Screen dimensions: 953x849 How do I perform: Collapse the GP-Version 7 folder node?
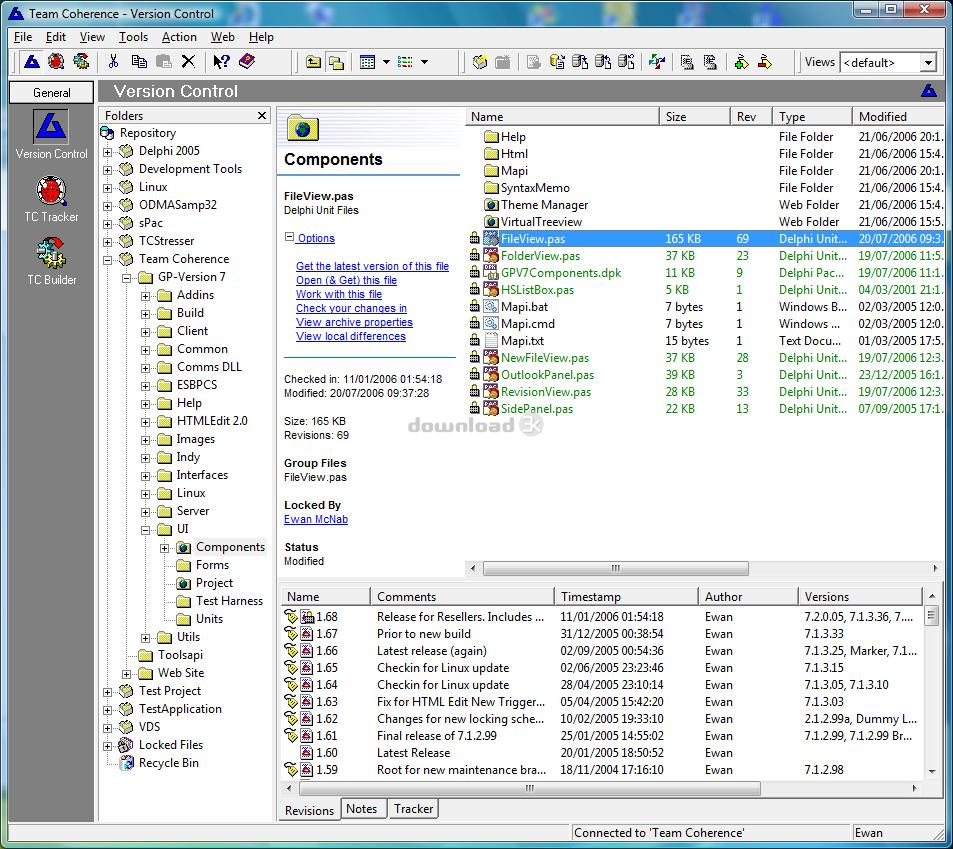(x=126, y=278)
